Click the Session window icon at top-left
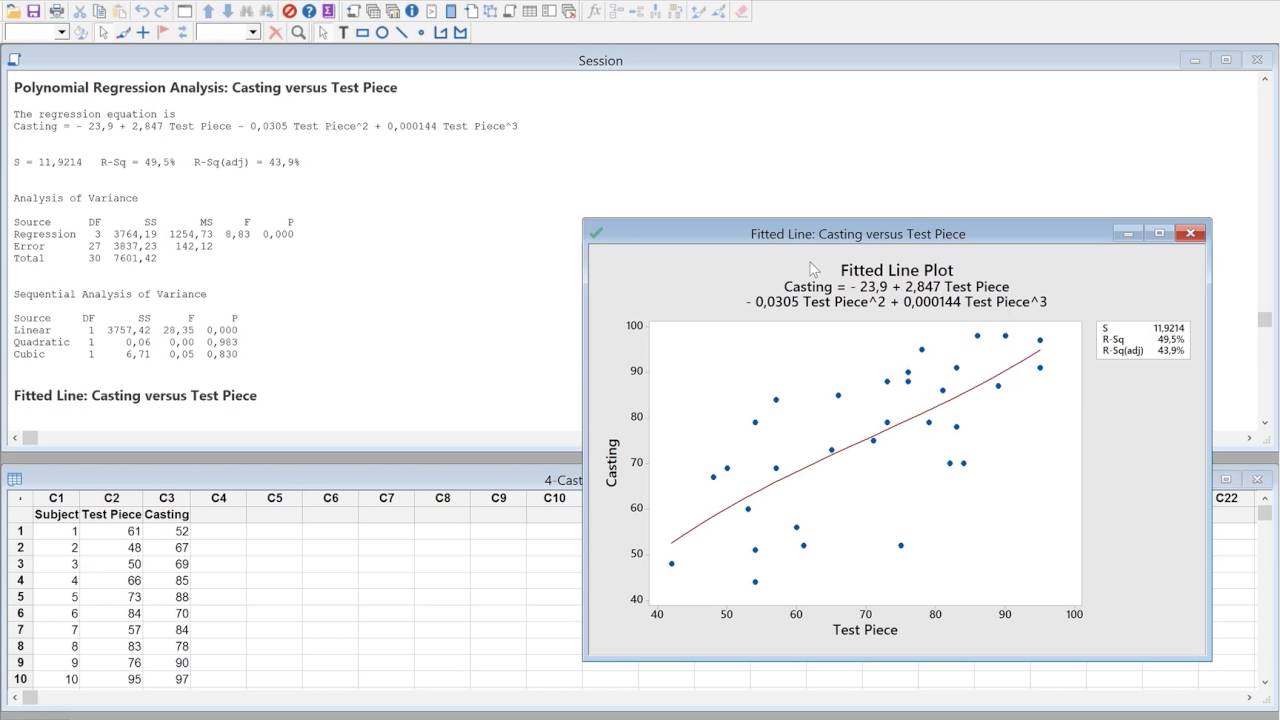 pyautogui.click(x=15, y=60)
